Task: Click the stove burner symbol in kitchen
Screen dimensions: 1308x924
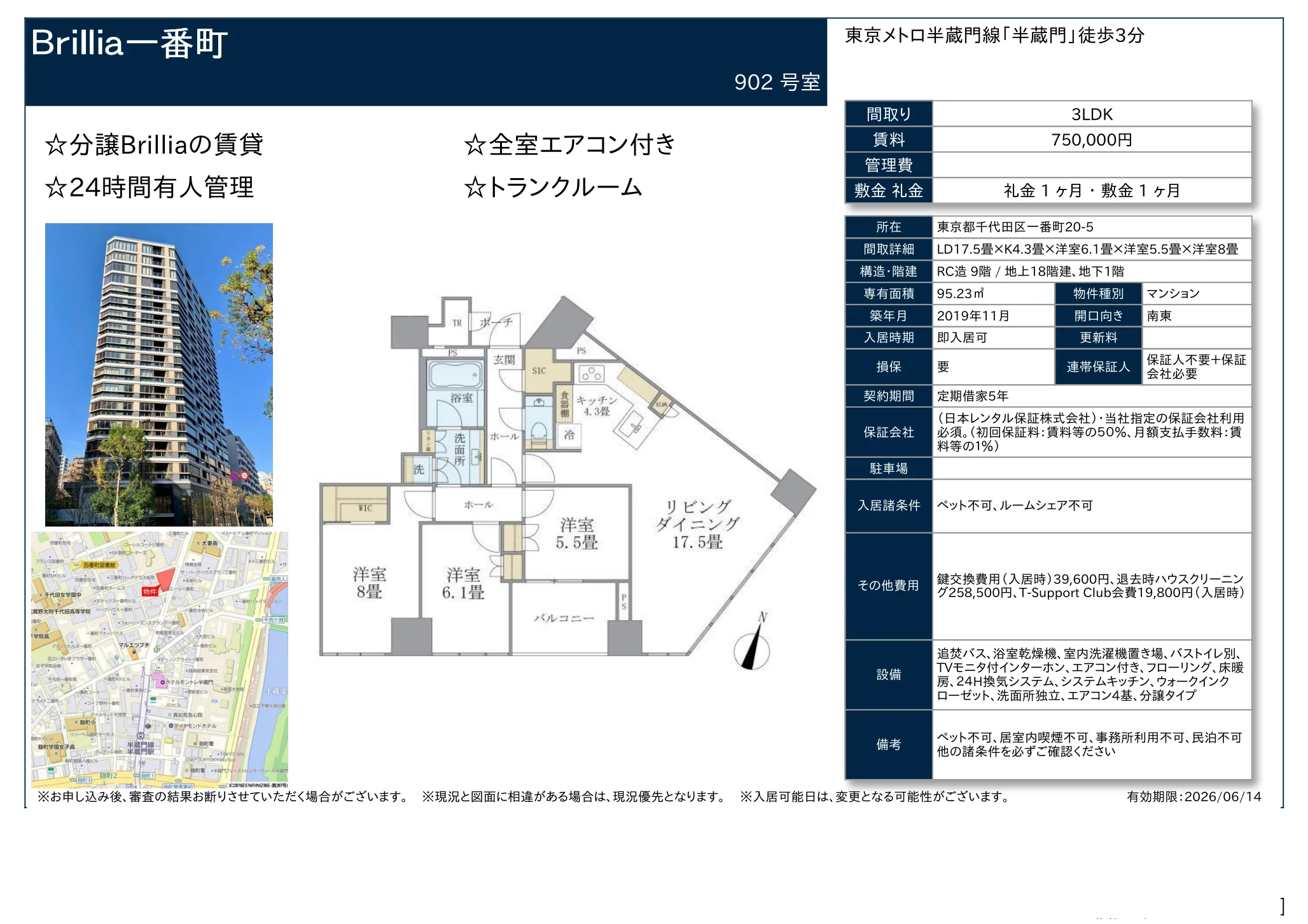Action: [592, 374]
